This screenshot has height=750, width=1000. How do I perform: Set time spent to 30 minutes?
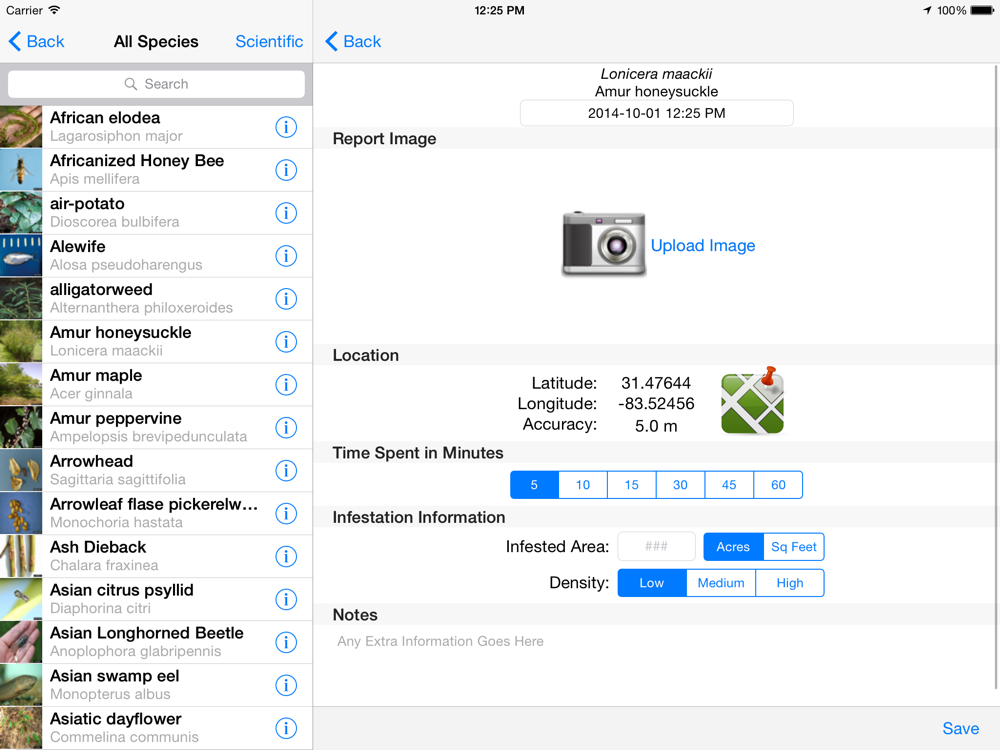click(x=680, y=485)
